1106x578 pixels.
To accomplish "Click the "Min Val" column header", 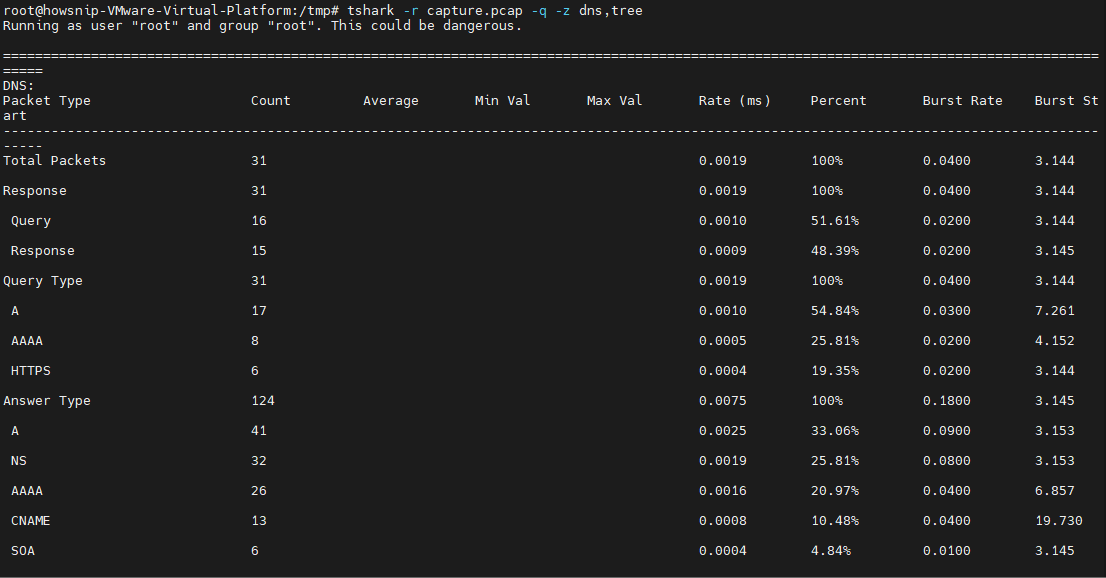I will [502, 101].
